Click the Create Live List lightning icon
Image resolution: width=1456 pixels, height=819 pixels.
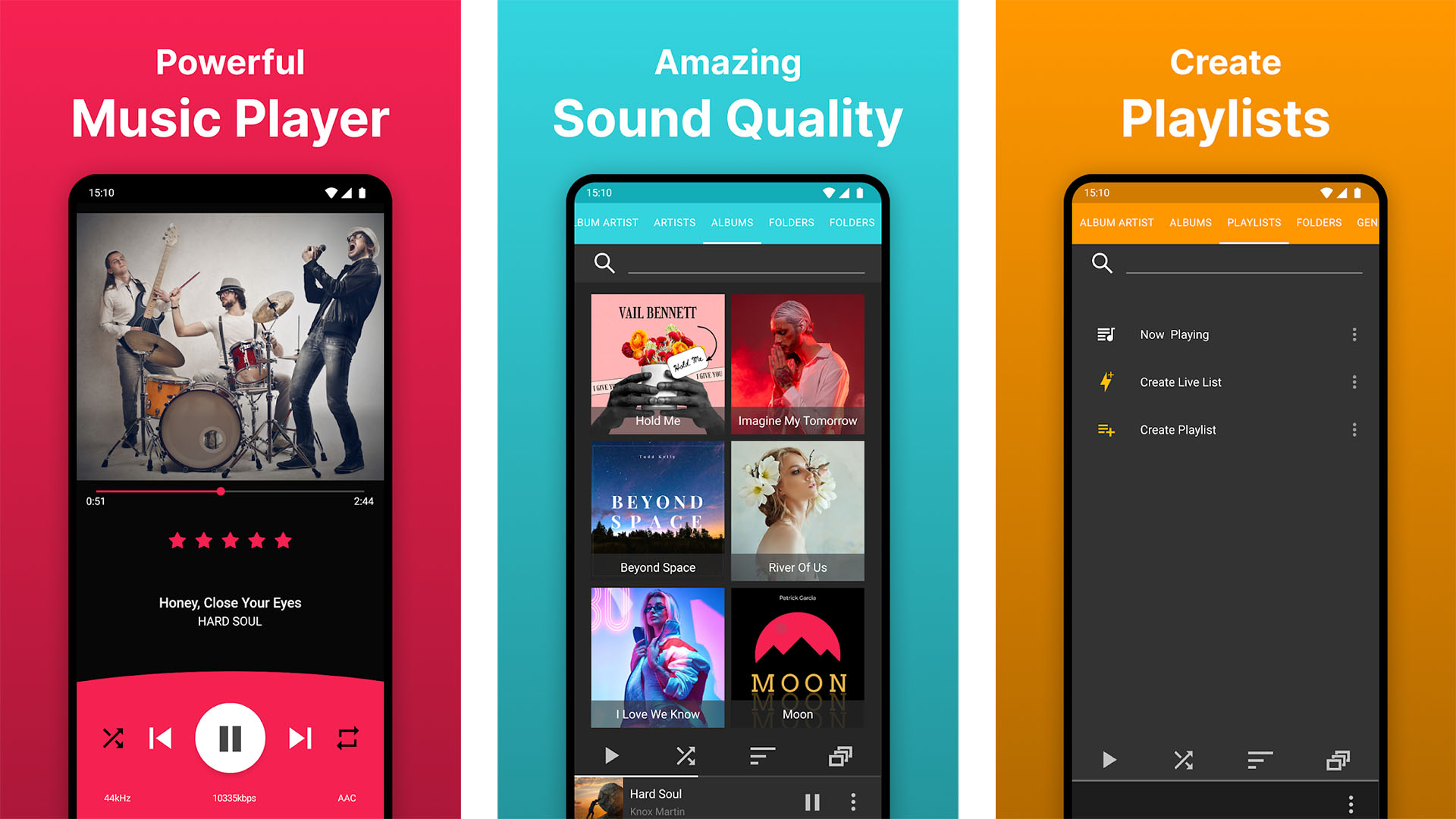1107,382
